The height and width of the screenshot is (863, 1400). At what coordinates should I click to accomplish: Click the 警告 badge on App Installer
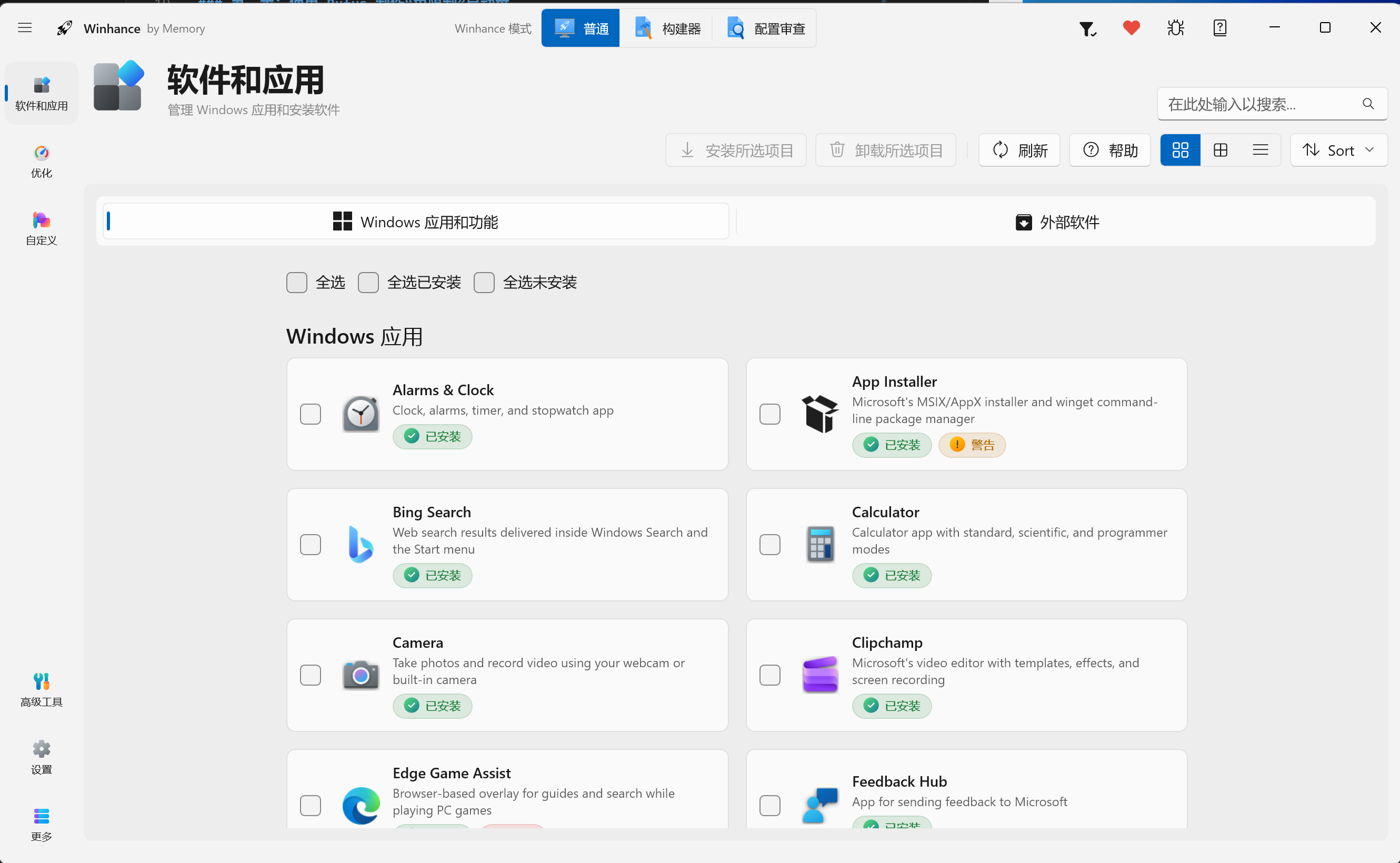click(x=972, y=445)
